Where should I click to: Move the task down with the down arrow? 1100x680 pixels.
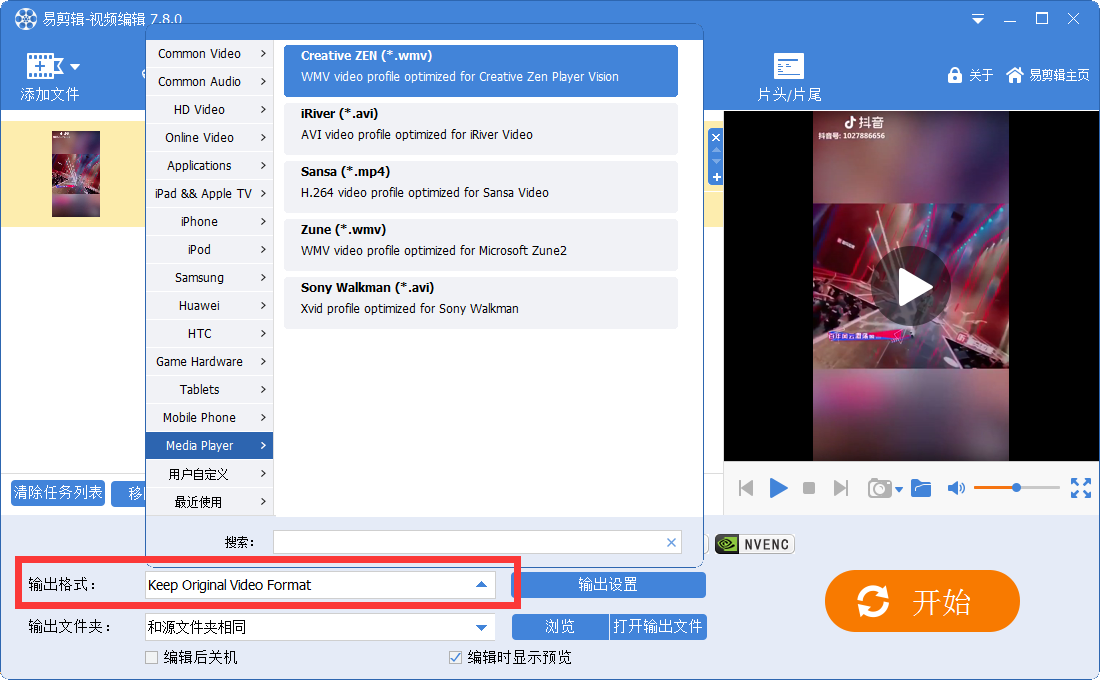[716, 162]
